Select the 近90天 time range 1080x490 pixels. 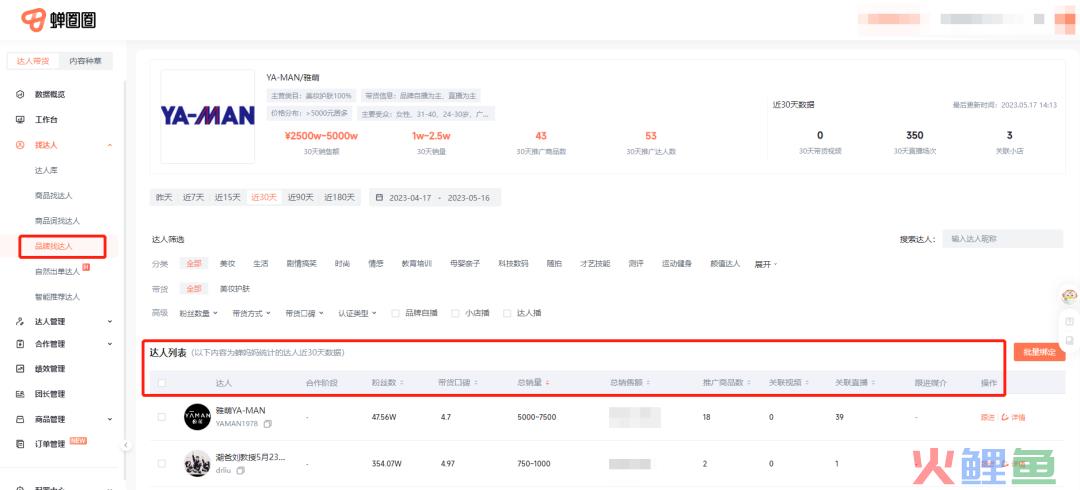[300, 197]
